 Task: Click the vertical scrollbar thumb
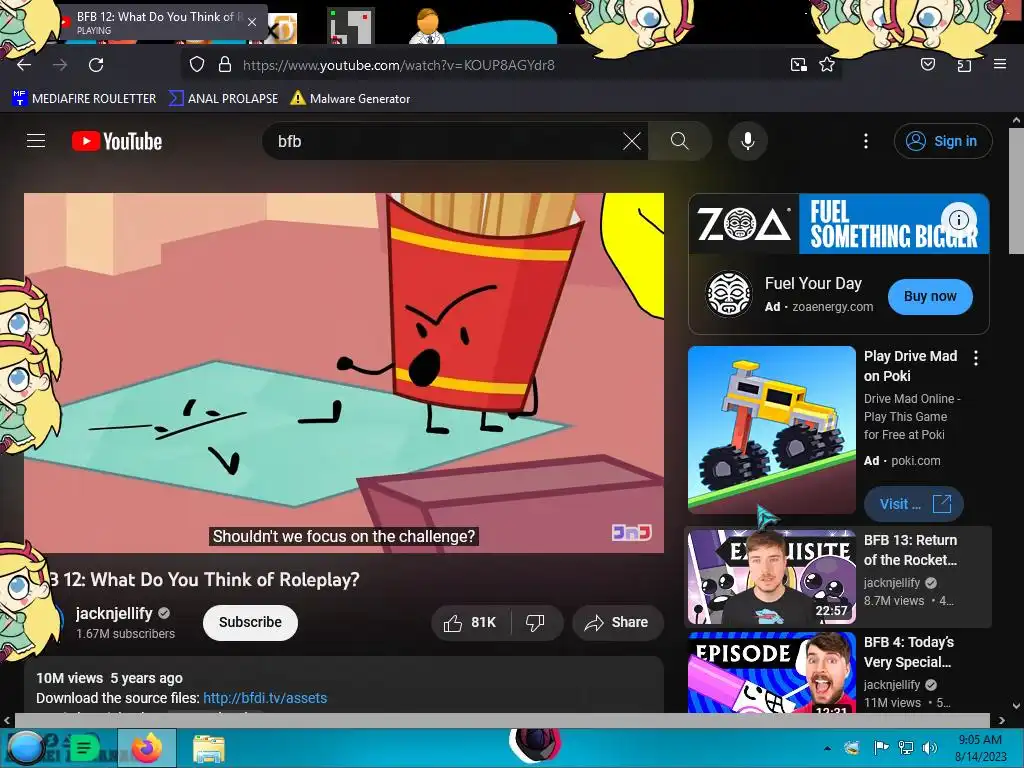click(1016, 191)
